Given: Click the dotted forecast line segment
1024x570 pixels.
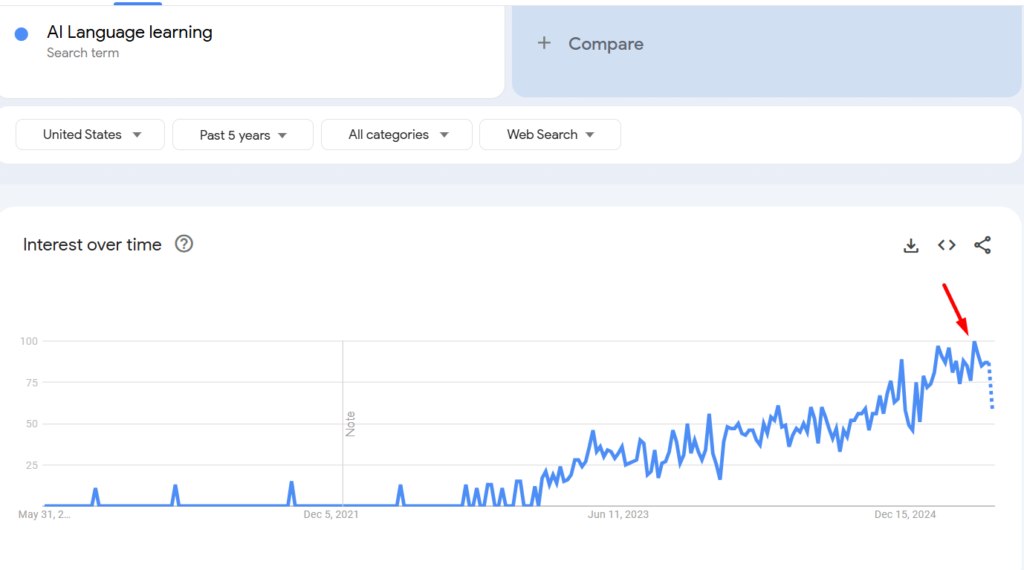Looking at the screenshot, I should (991, 387).
